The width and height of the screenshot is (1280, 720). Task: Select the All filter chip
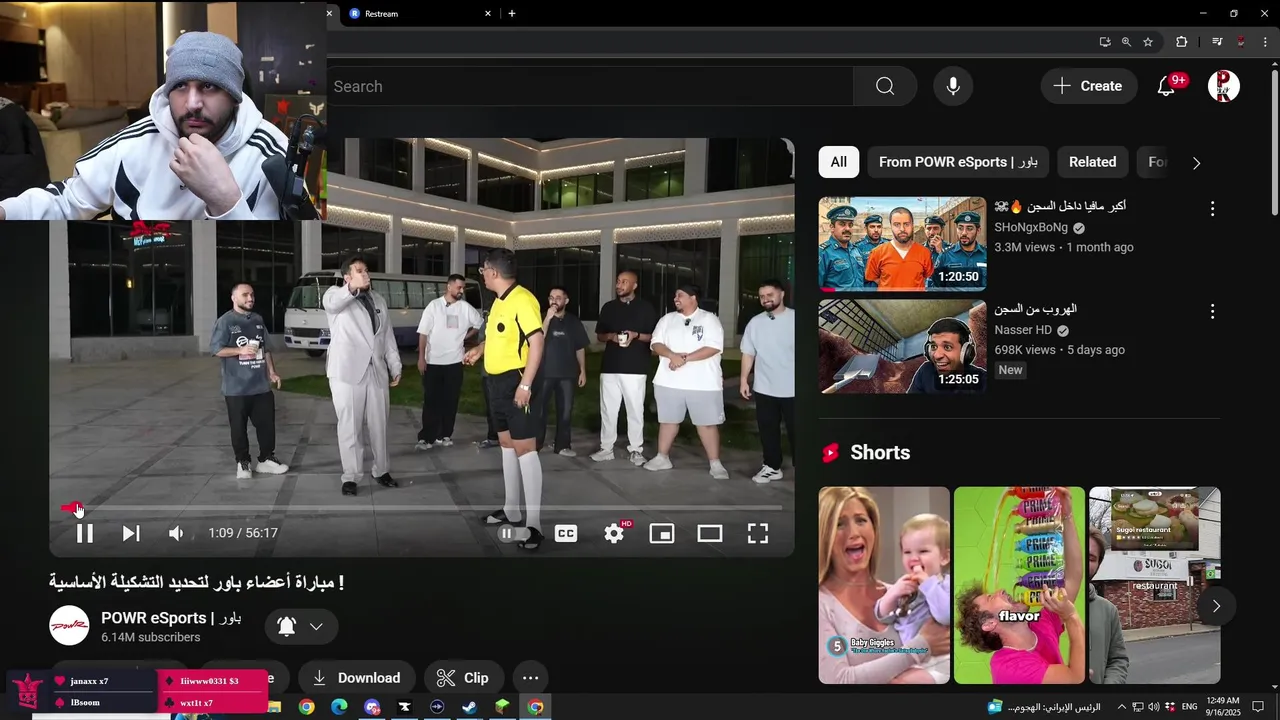tap(838, 162)
